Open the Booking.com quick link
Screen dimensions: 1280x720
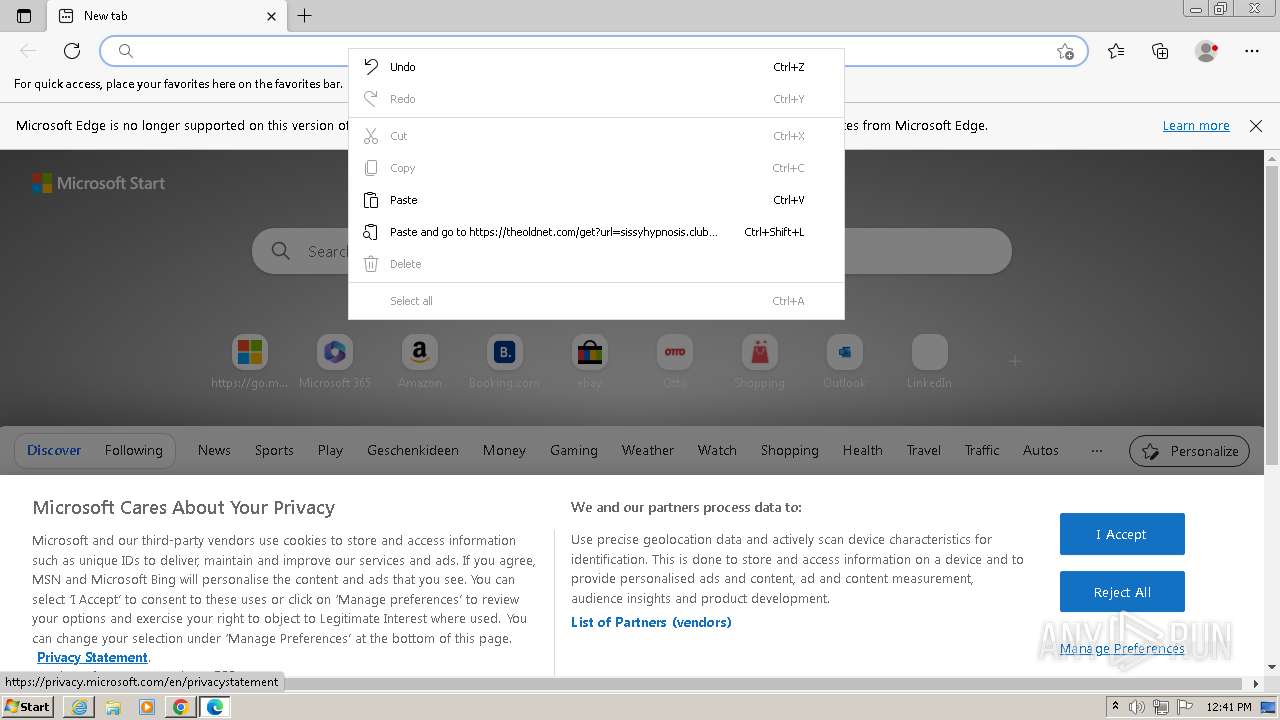click(x=505, y=364)
